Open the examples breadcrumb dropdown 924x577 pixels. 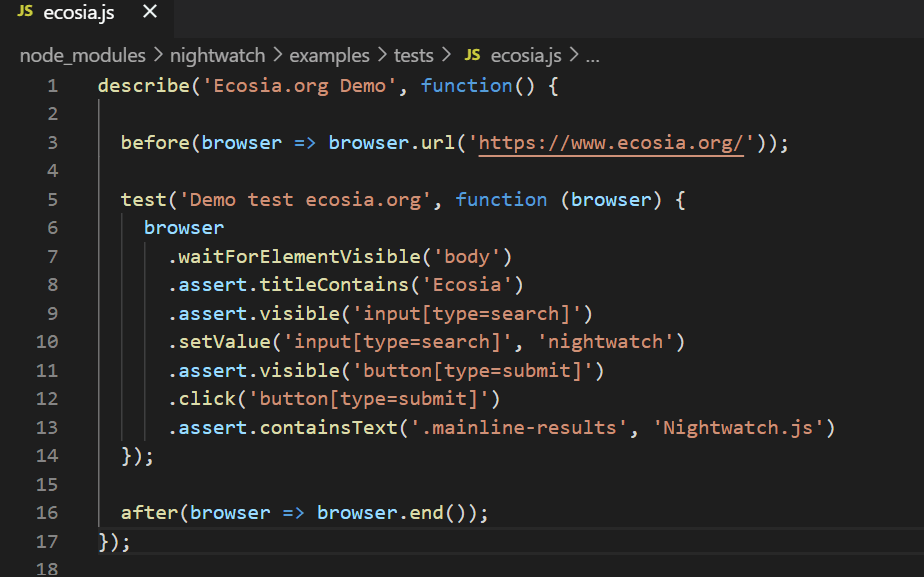(x=329, y=55)
